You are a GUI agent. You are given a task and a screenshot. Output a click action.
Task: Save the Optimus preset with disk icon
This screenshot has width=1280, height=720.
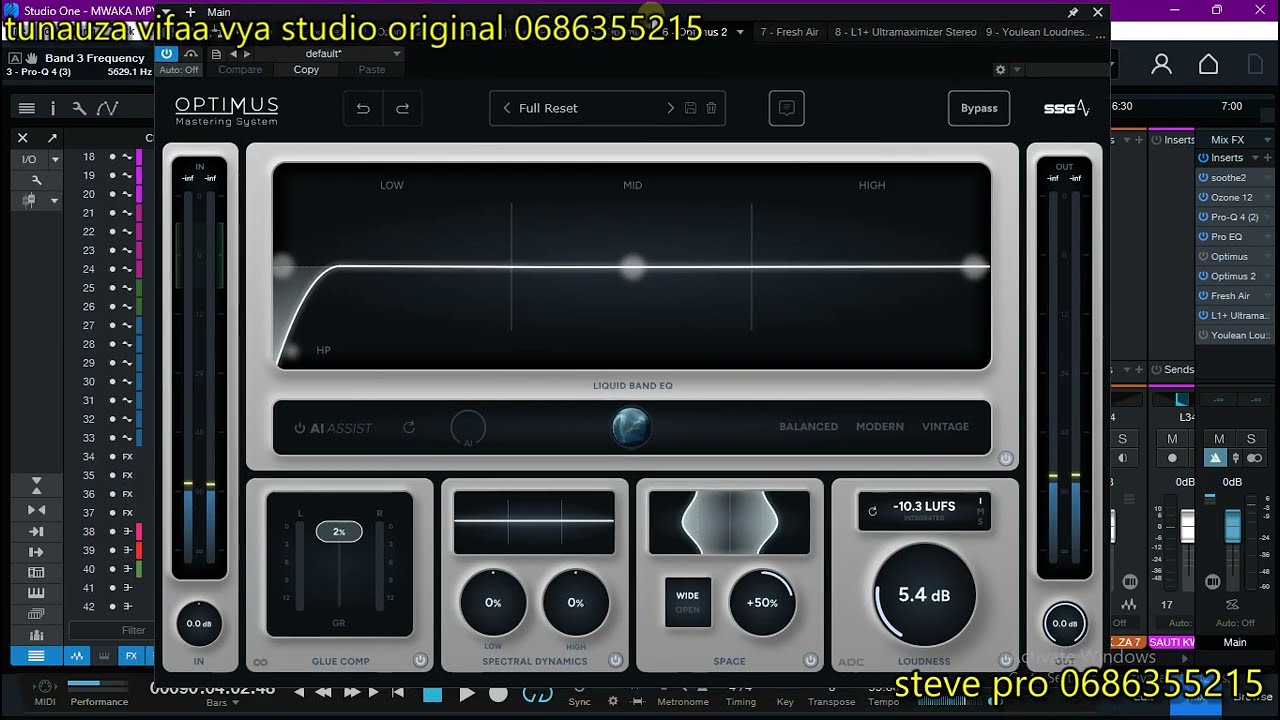(x=690, y=108)
